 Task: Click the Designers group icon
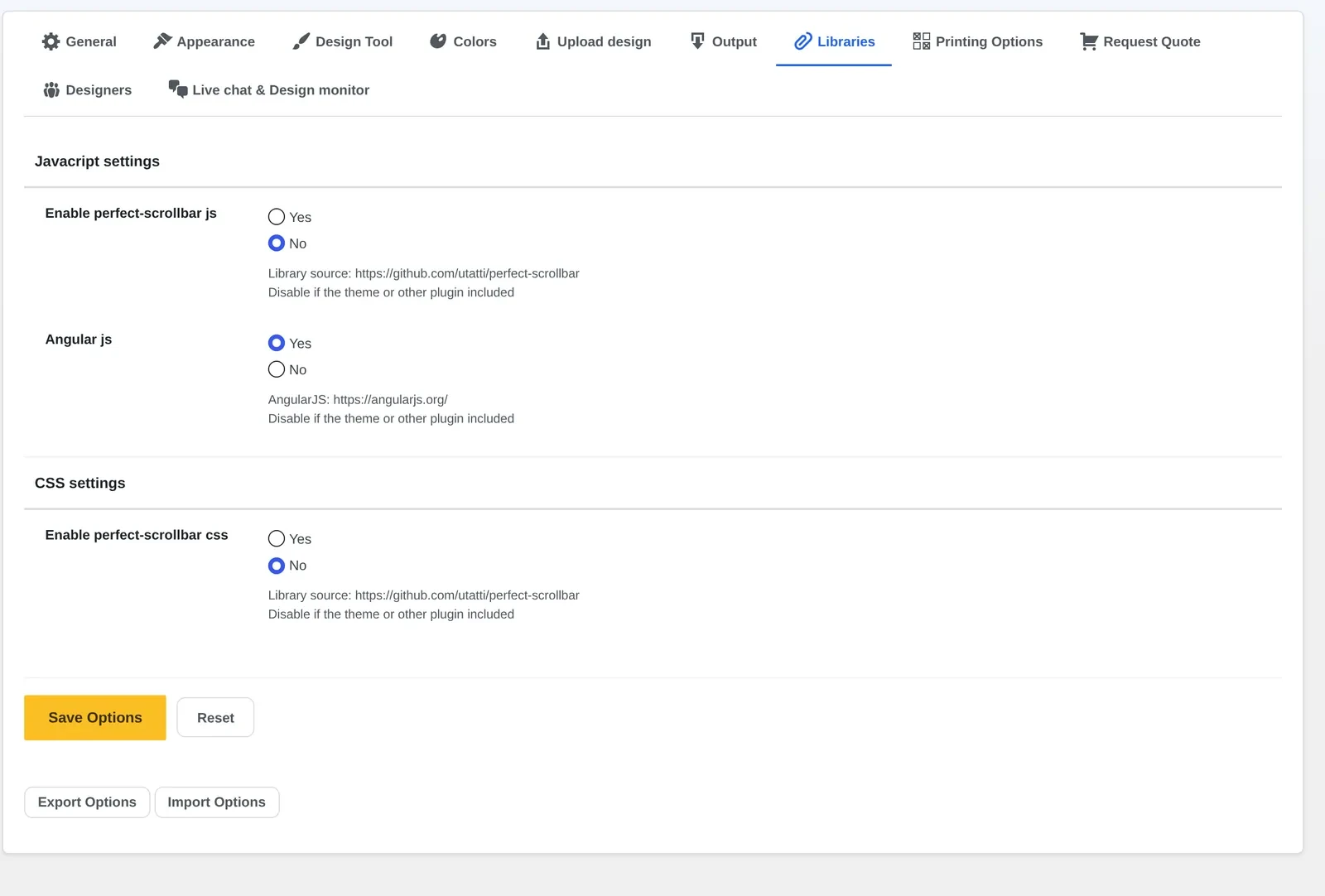51,89
